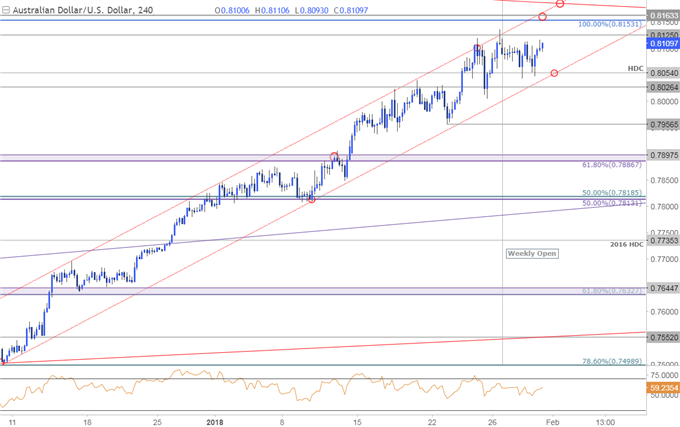Click the date axis label 18
The height and width of the screenshot is (427, 680).
pyautogui.click(x=87, y=422)
